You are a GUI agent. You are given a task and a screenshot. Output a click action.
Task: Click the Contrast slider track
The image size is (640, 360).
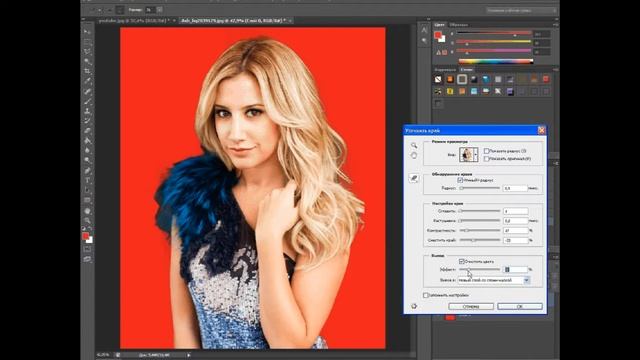(x=480, y=231)
